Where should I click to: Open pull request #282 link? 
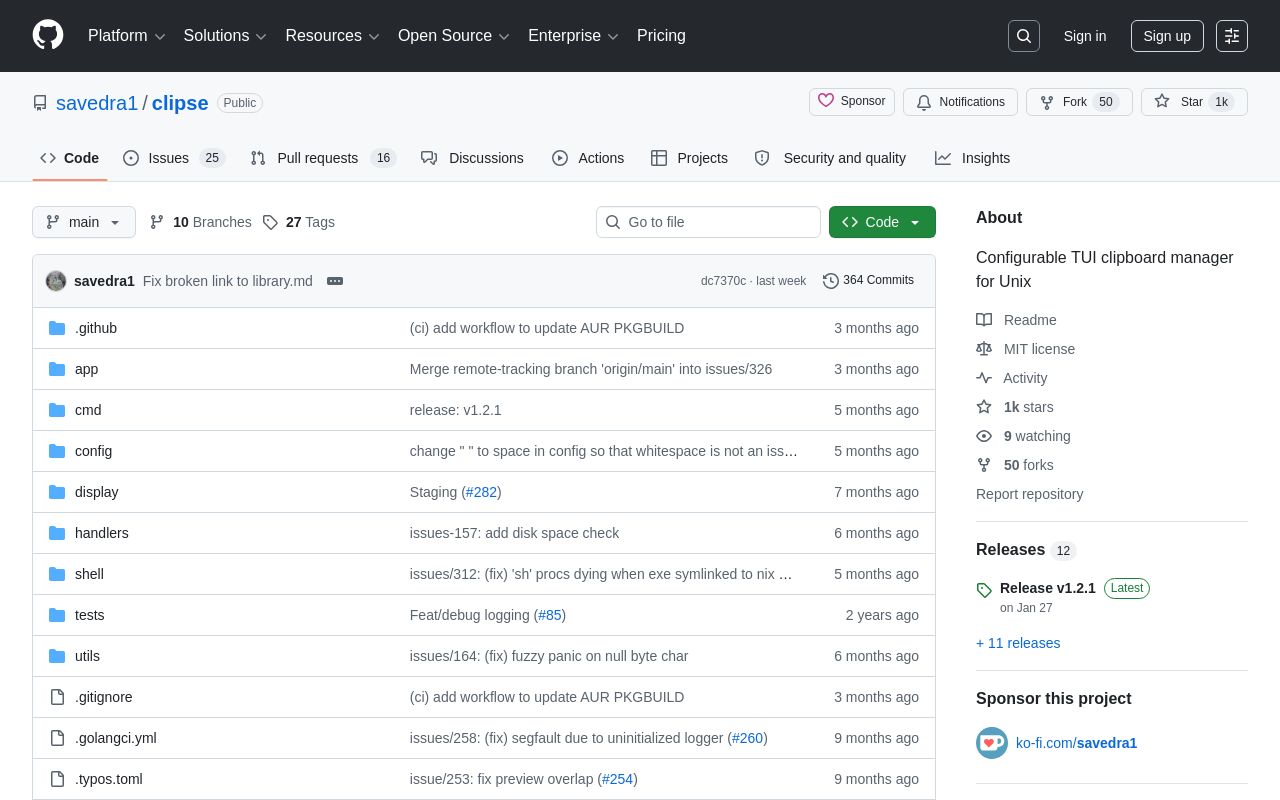click(x=482, y=492)
